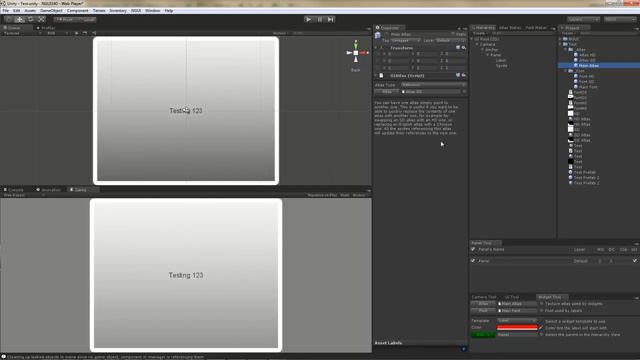Switch to the Font Maker tab
Screen dimensions: 640x360
536,28
